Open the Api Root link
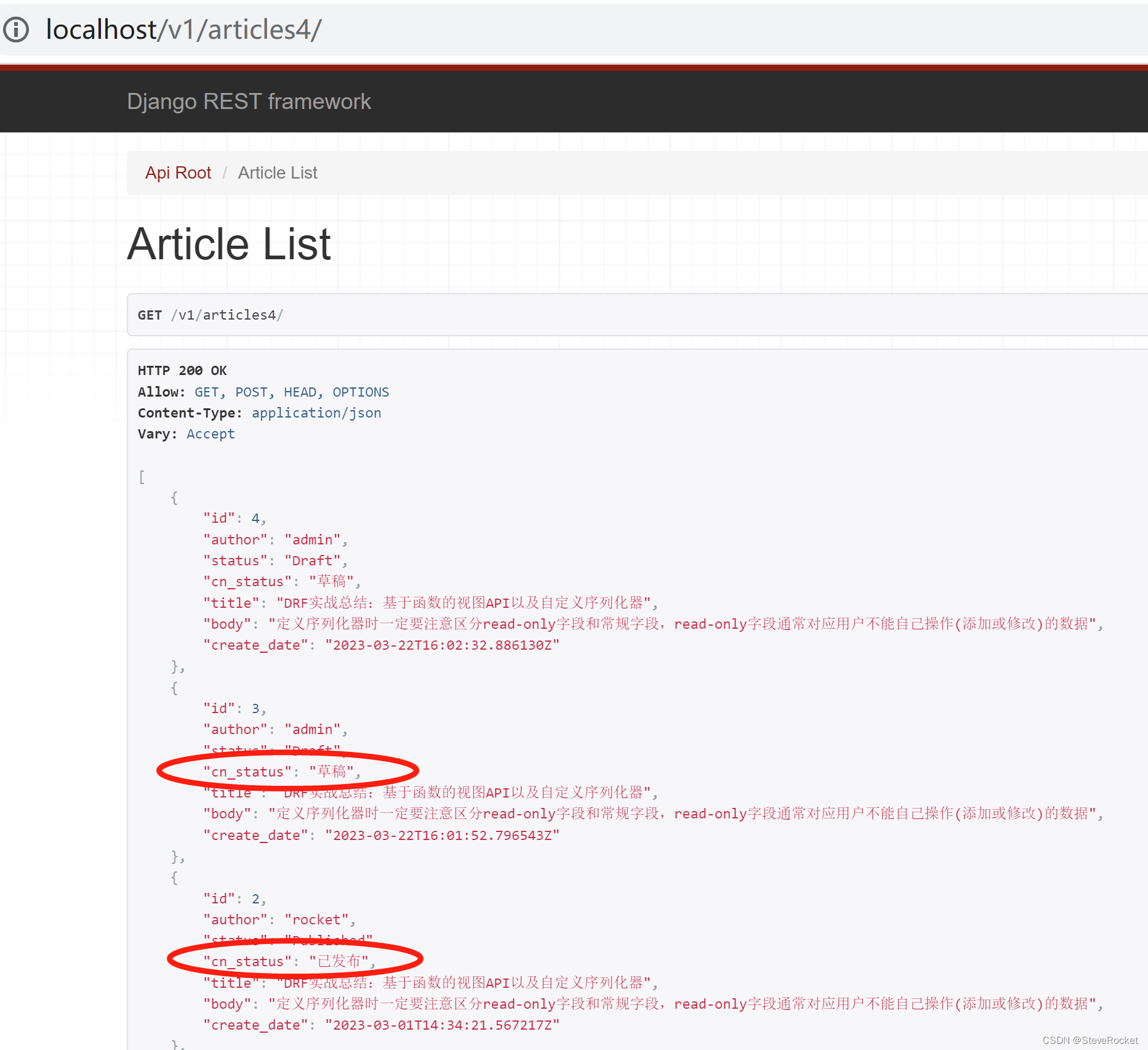This screenshot has width=1148, height=1050. point(178,172)
